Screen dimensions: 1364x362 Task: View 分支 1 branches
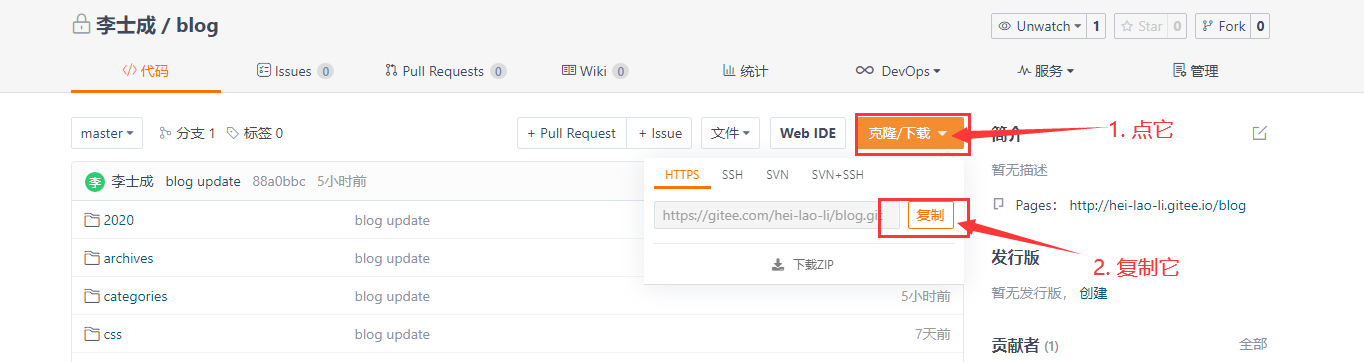(187, 133)
